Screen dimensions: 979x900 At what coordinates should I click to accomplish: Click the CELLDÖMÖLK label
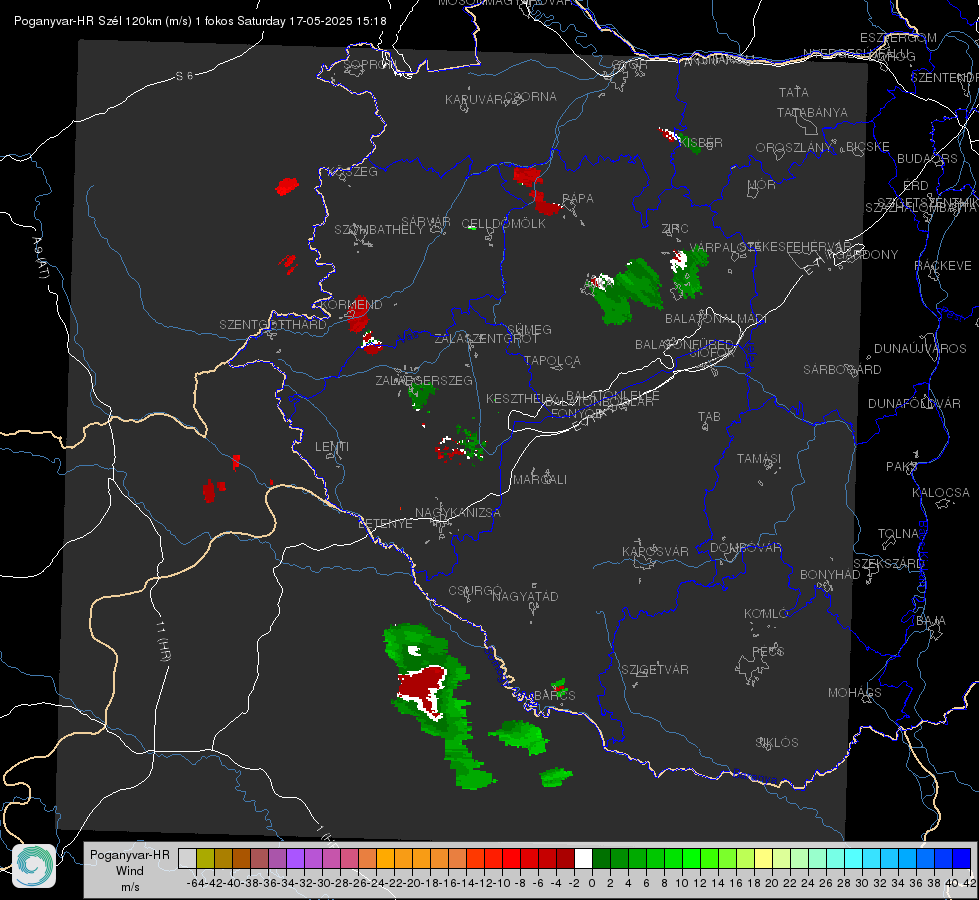pyautogui.click(x=504, y=224)
